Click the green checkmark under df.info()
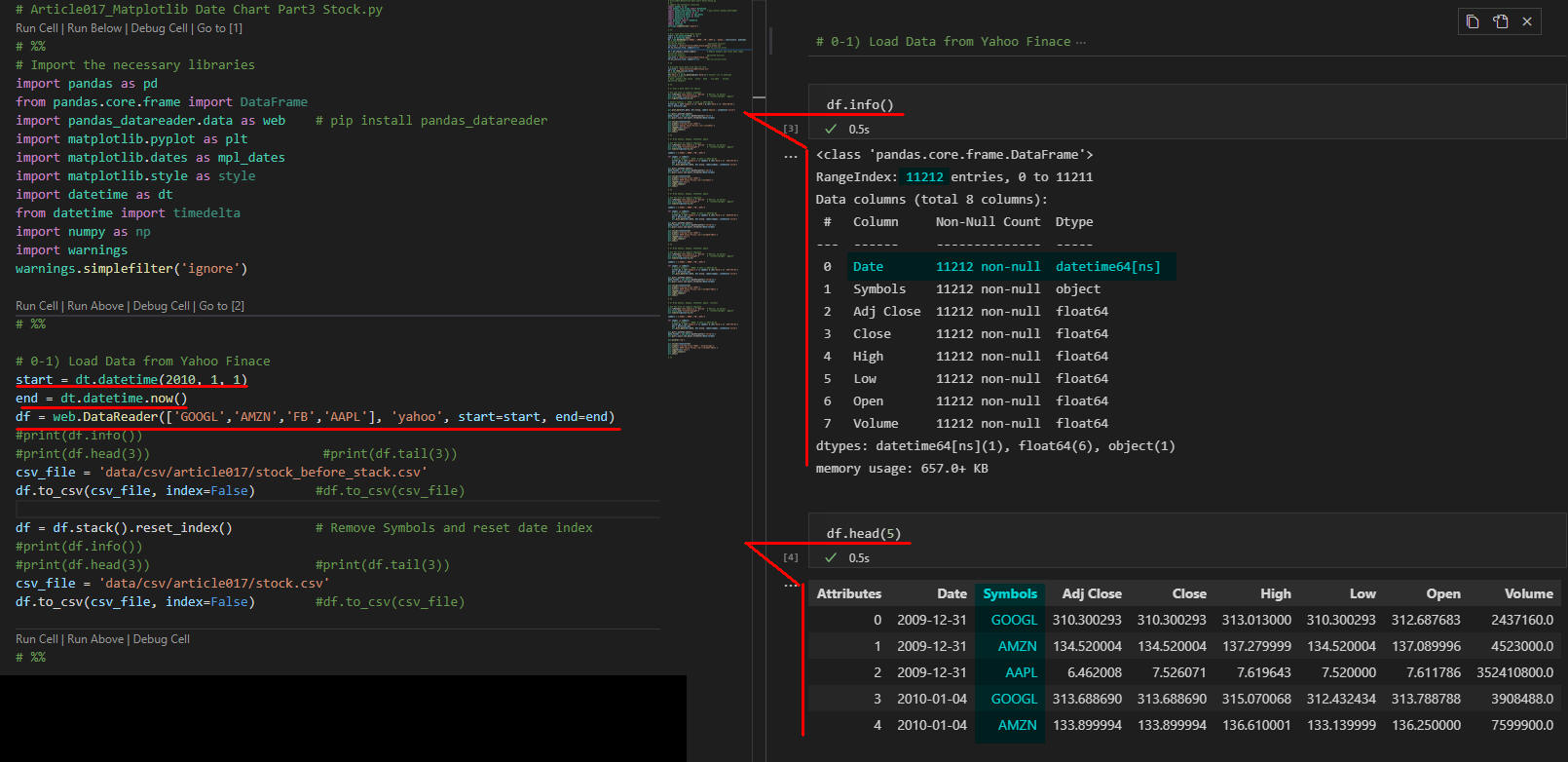Screen dimensions: 1568x762 [831, 129]
